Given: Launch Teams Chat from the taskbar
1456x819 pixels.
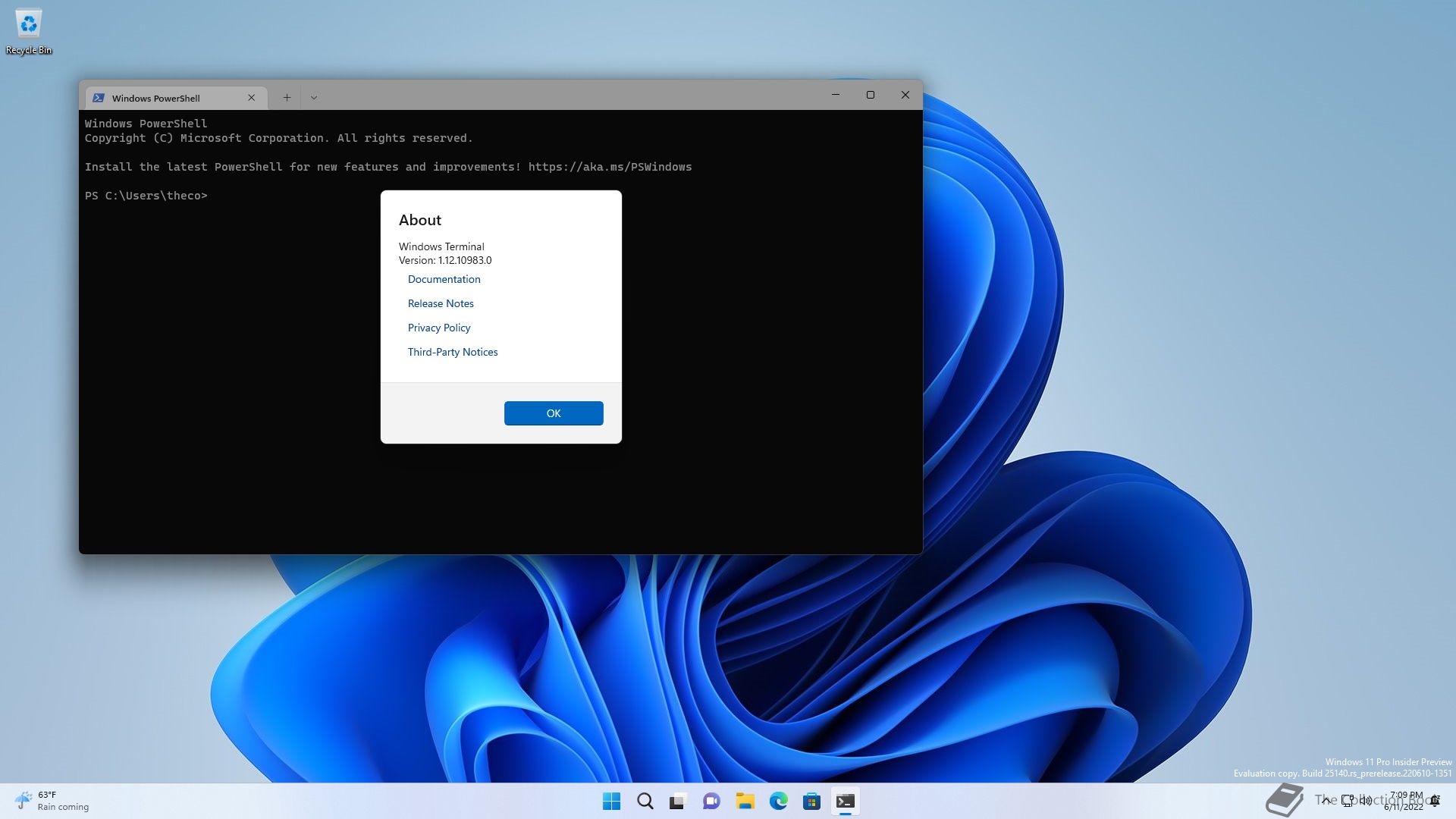Looking at the screenshot, I should (x=711, y=801).
